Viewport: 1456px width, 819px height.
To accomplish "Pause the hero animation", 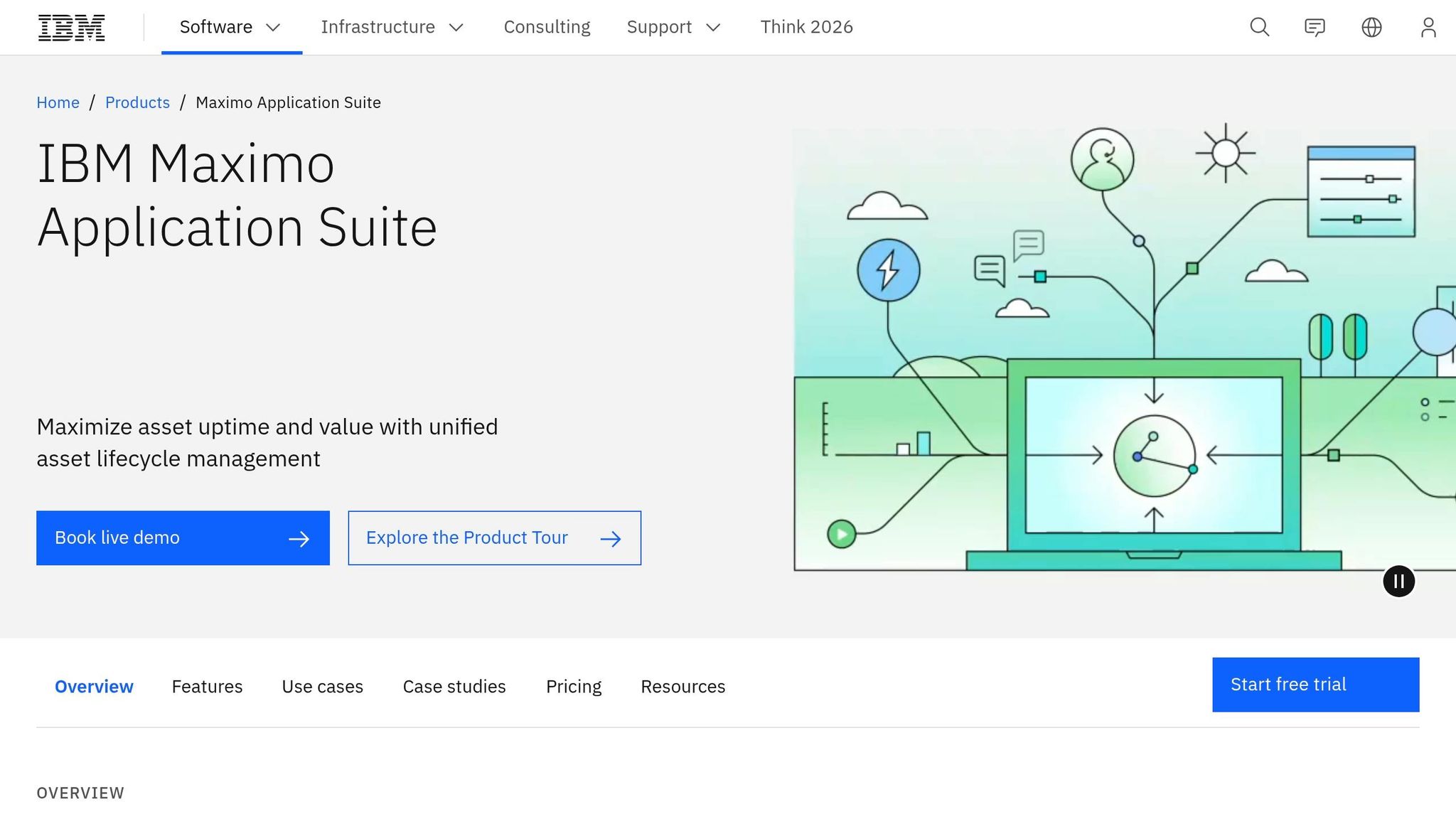I will click(1398, 582).
